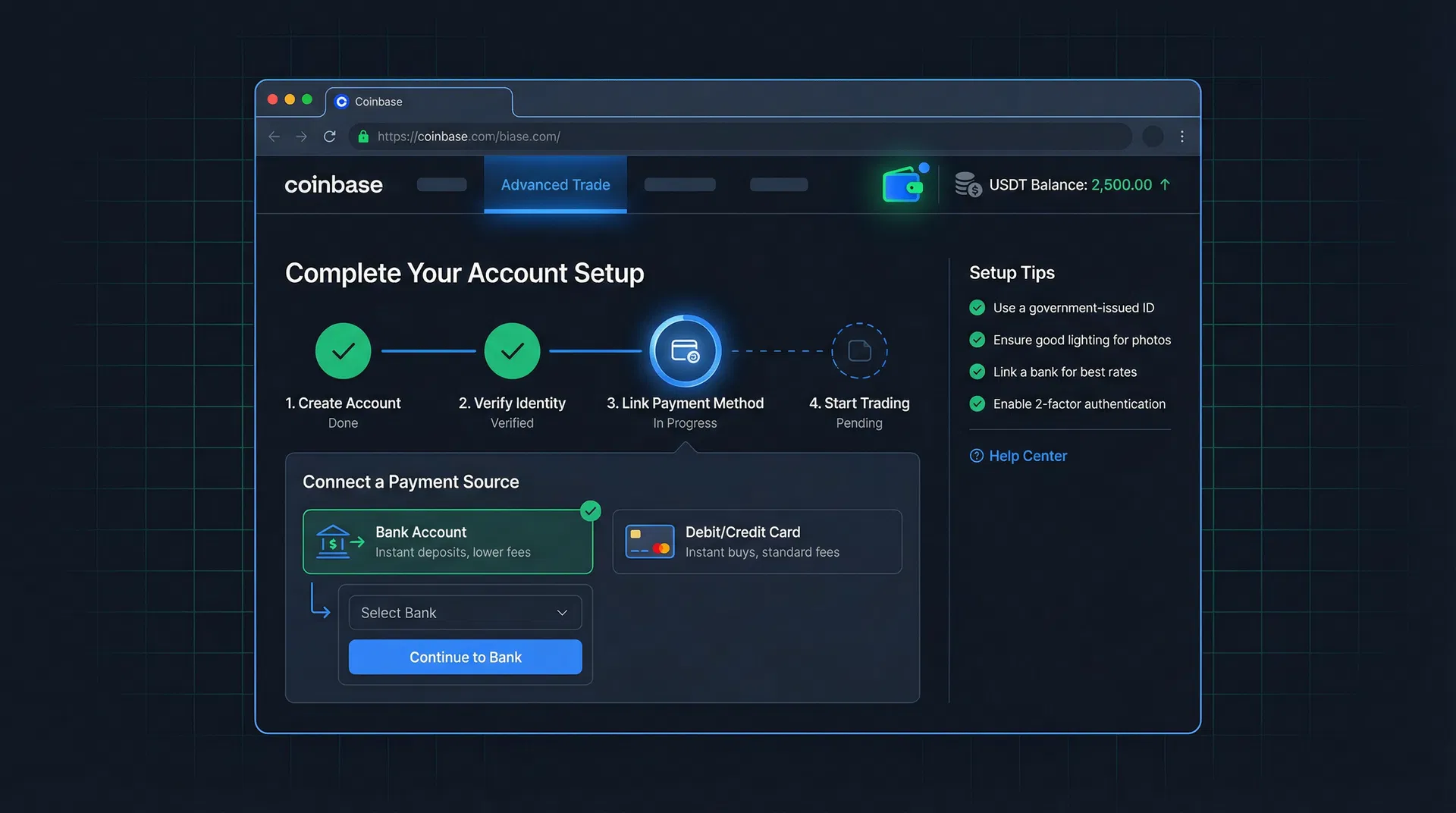Open the Help Center link
This screenshot has height=813, width=1456.
point(1028,455)
